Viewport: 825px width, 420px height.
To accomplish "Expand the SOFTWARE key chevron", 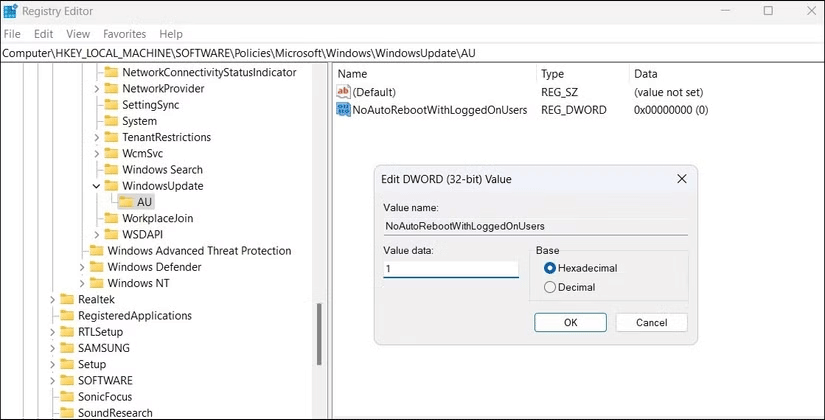I will click(x=52, y=380).
